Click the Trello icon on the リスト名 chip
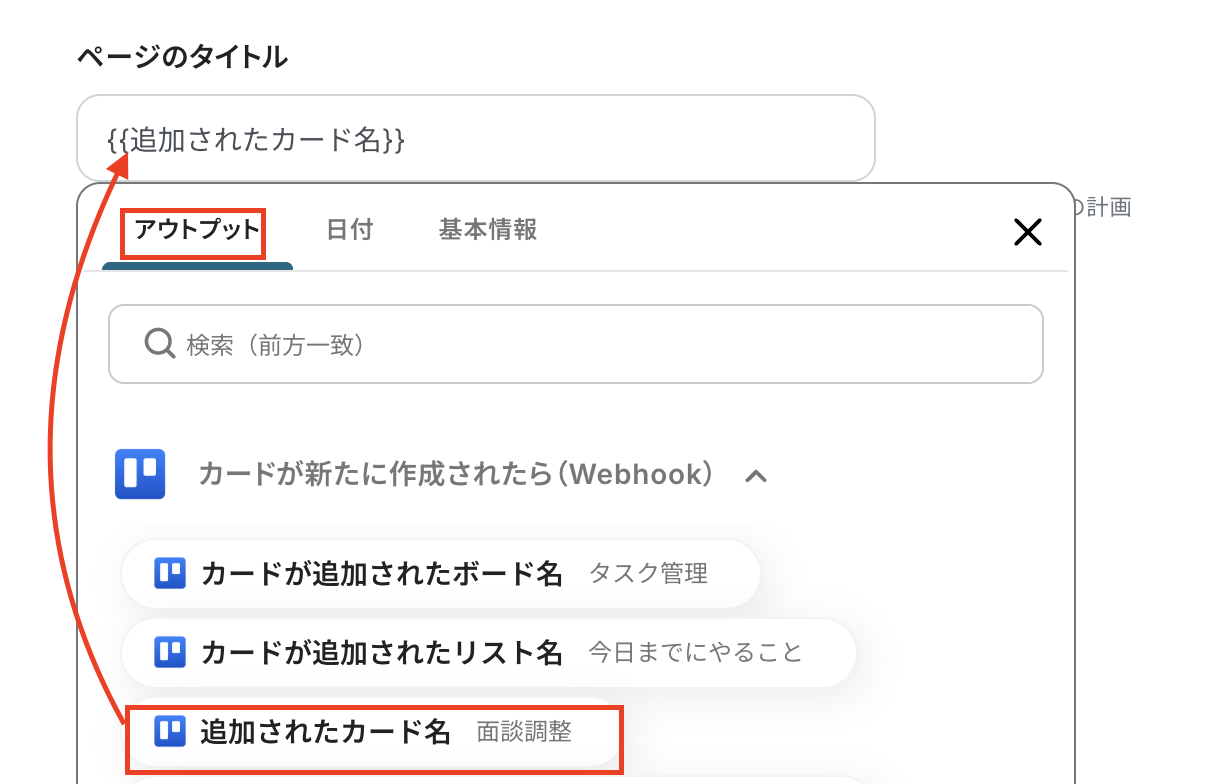1216x784 pixels. tap(170, 653)
